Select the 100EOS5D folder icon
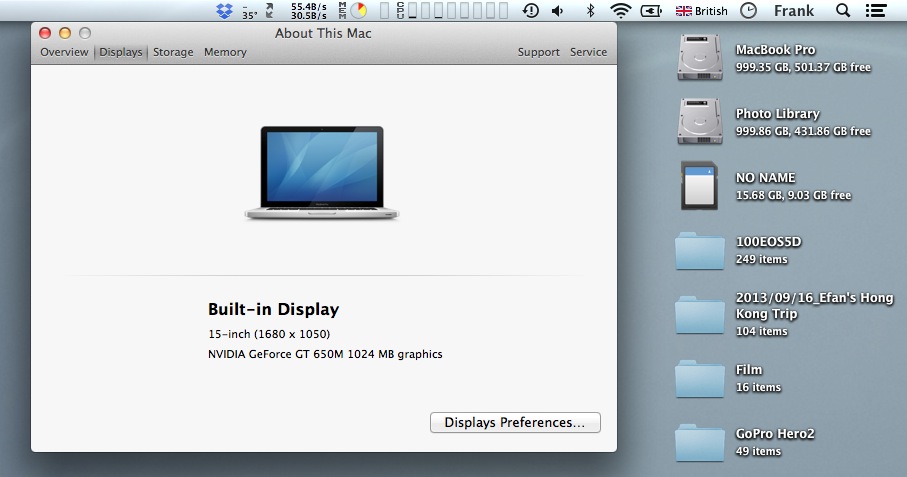 tap(699, 250)
